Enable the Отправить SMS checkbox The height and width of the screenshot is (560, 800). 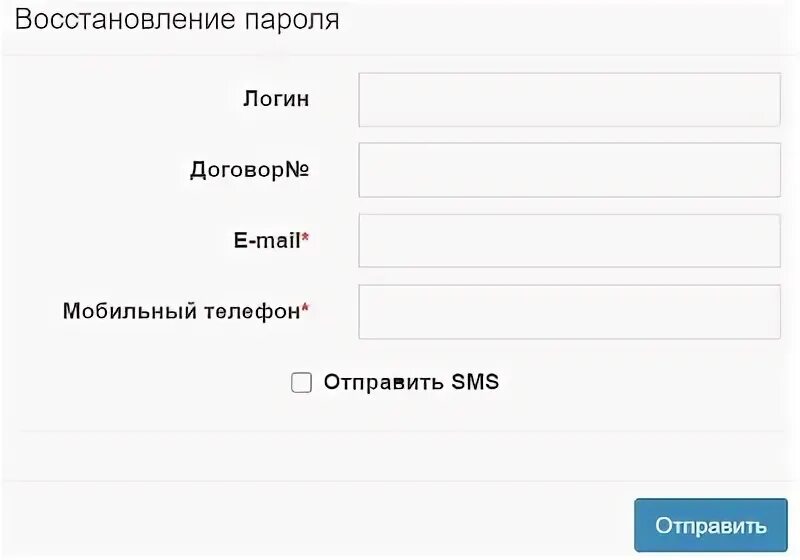(x=301, y=382)
